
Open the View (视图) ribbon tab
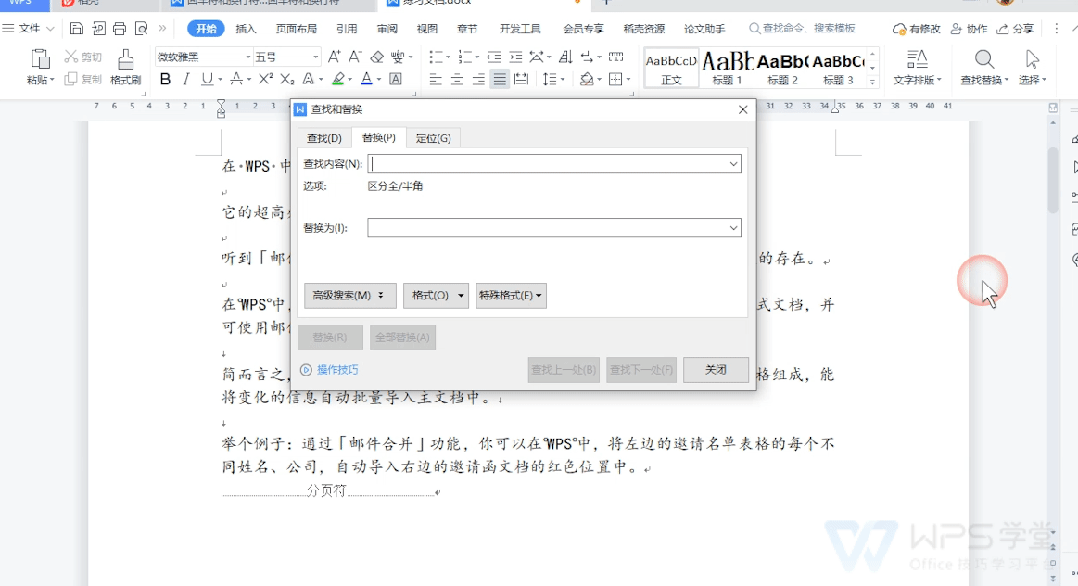[x=427, y=28]
